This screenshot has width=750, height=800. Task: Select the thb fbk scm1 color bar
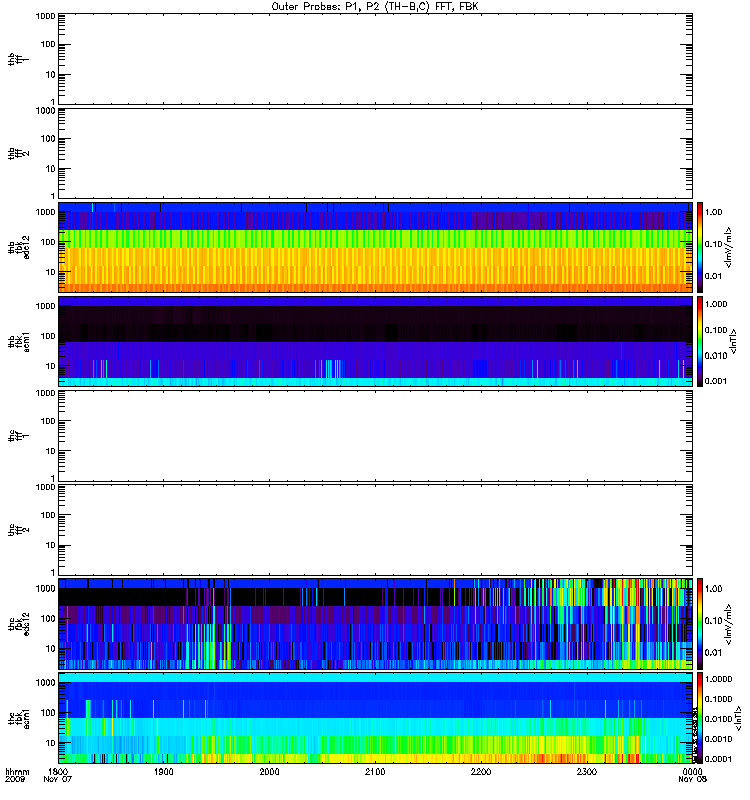coord(700,341)
